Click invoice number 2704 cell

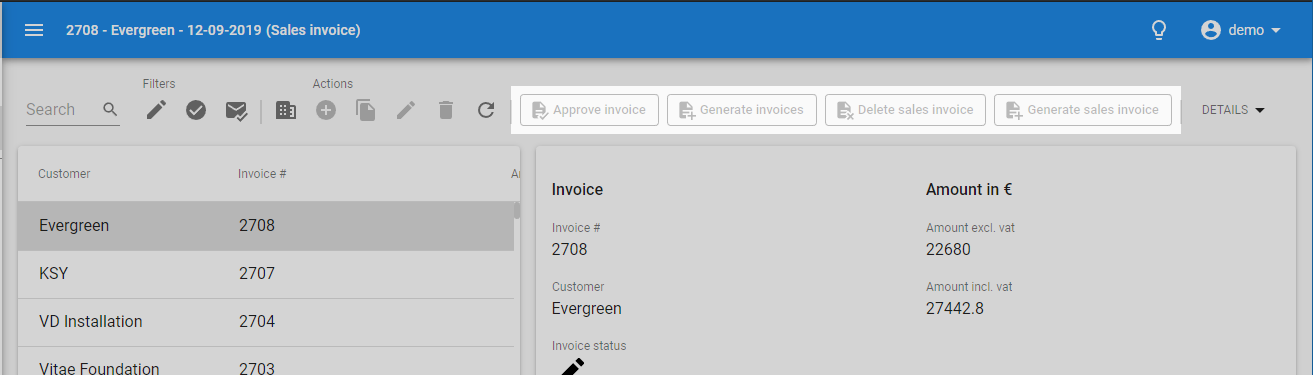pos(257,322)
